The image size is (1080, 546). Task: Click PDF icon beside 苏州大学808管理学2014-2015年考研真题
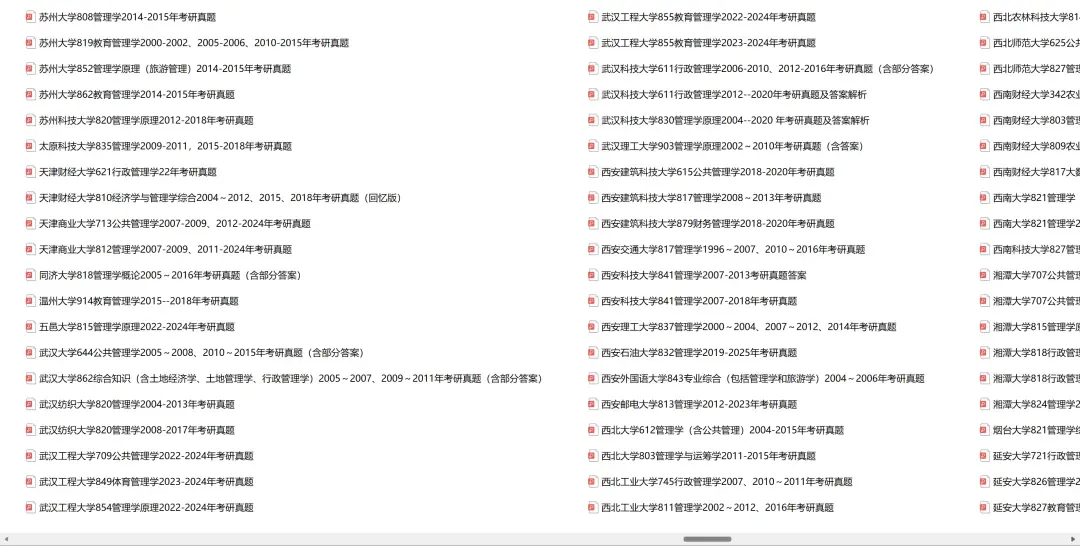[x=30, y=17]
